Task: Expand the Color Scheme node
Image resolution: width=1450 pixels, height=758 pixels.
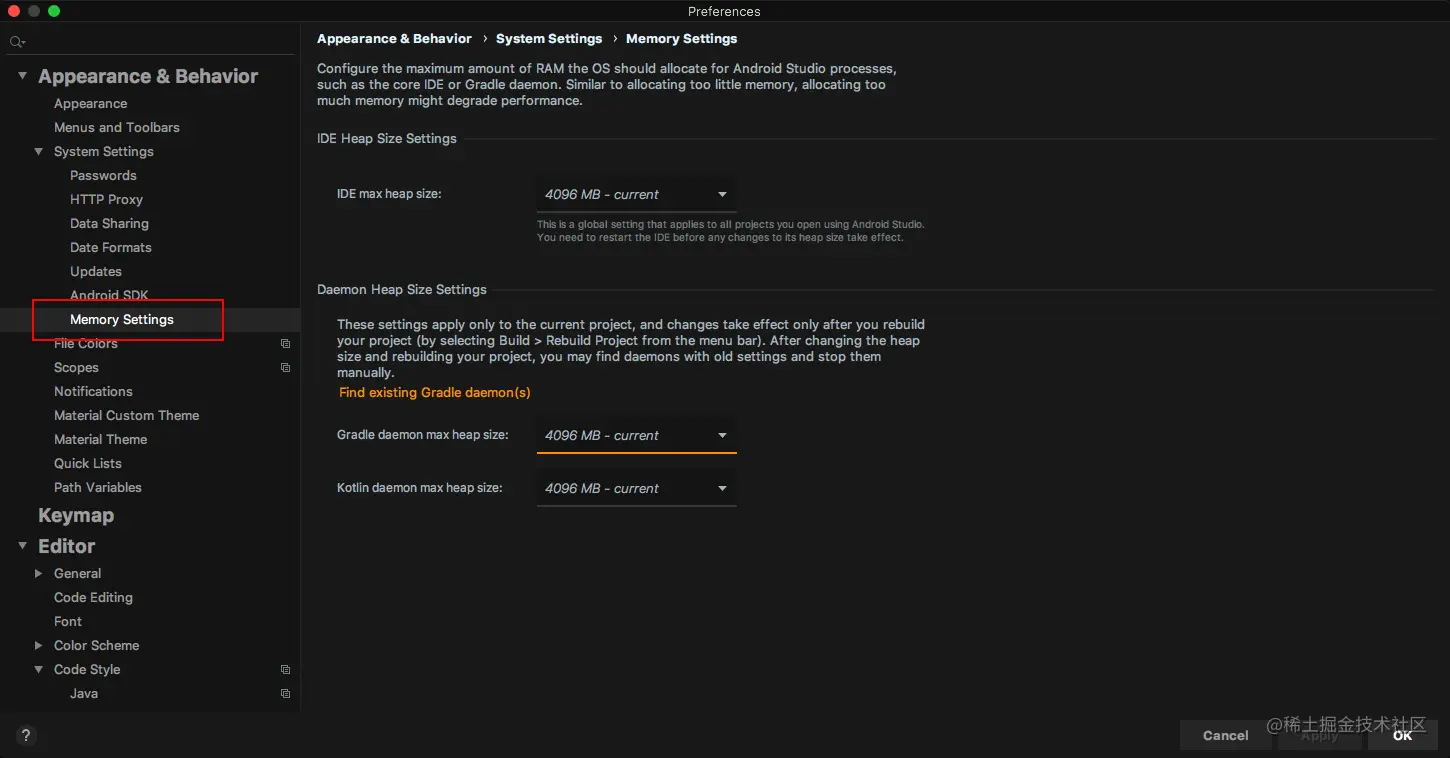Action: pyautogui.click(x=39, y=645)
